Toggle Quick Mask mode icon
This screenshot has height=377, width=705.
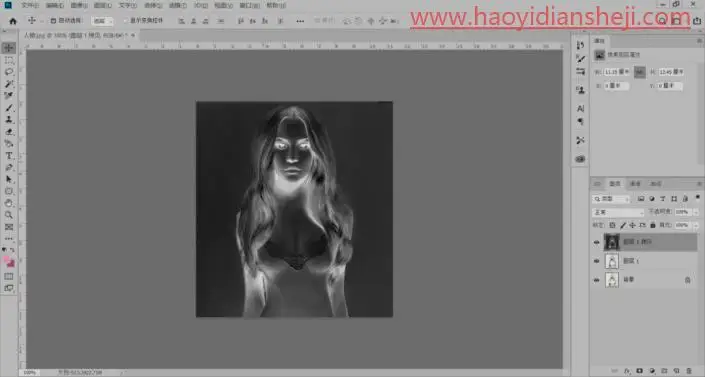9,276
